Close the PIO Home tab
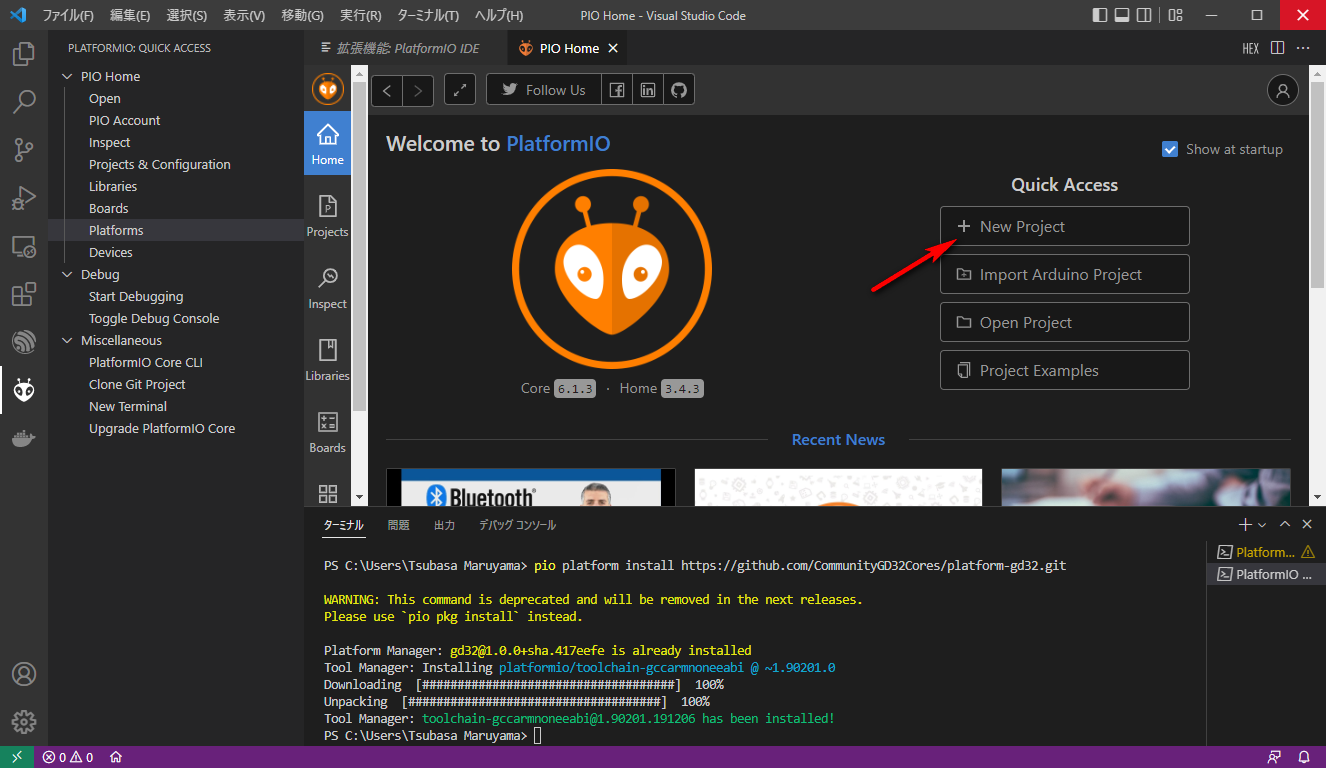 tap(613, 48)
